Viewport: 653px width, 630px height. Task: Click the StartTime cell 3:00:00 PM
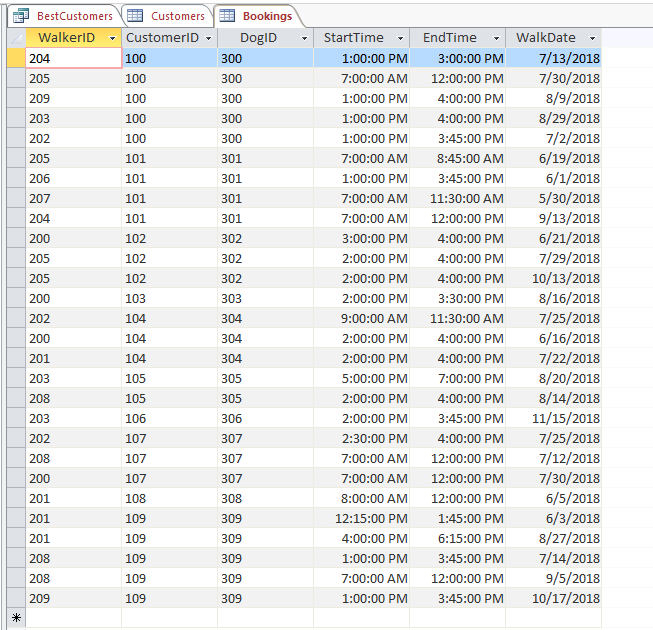[361, 238]
